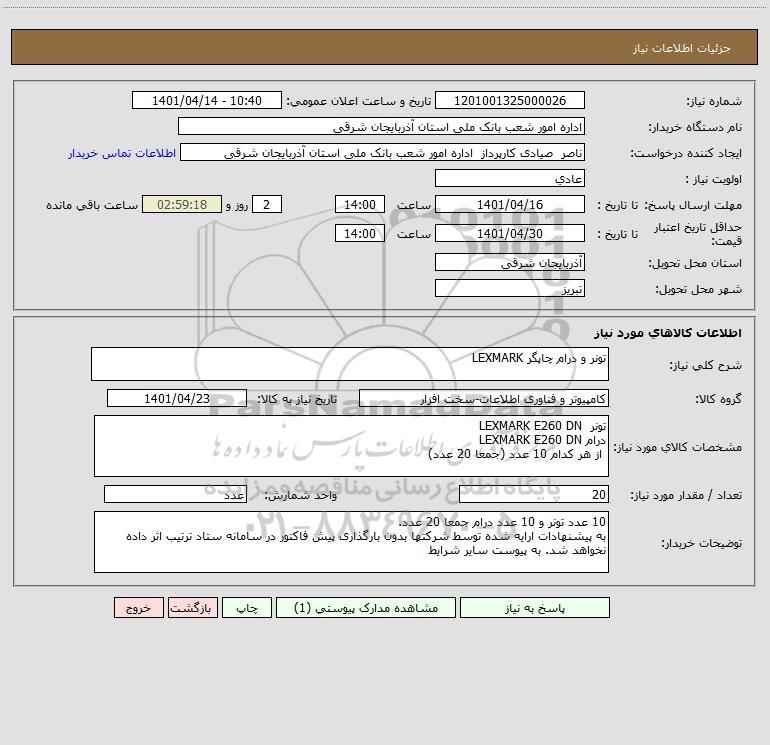This screenshot has width=770, height=745.
Task: Click the priority field 'عادی'
Action: pyautogui.click(x=510, y=179)
